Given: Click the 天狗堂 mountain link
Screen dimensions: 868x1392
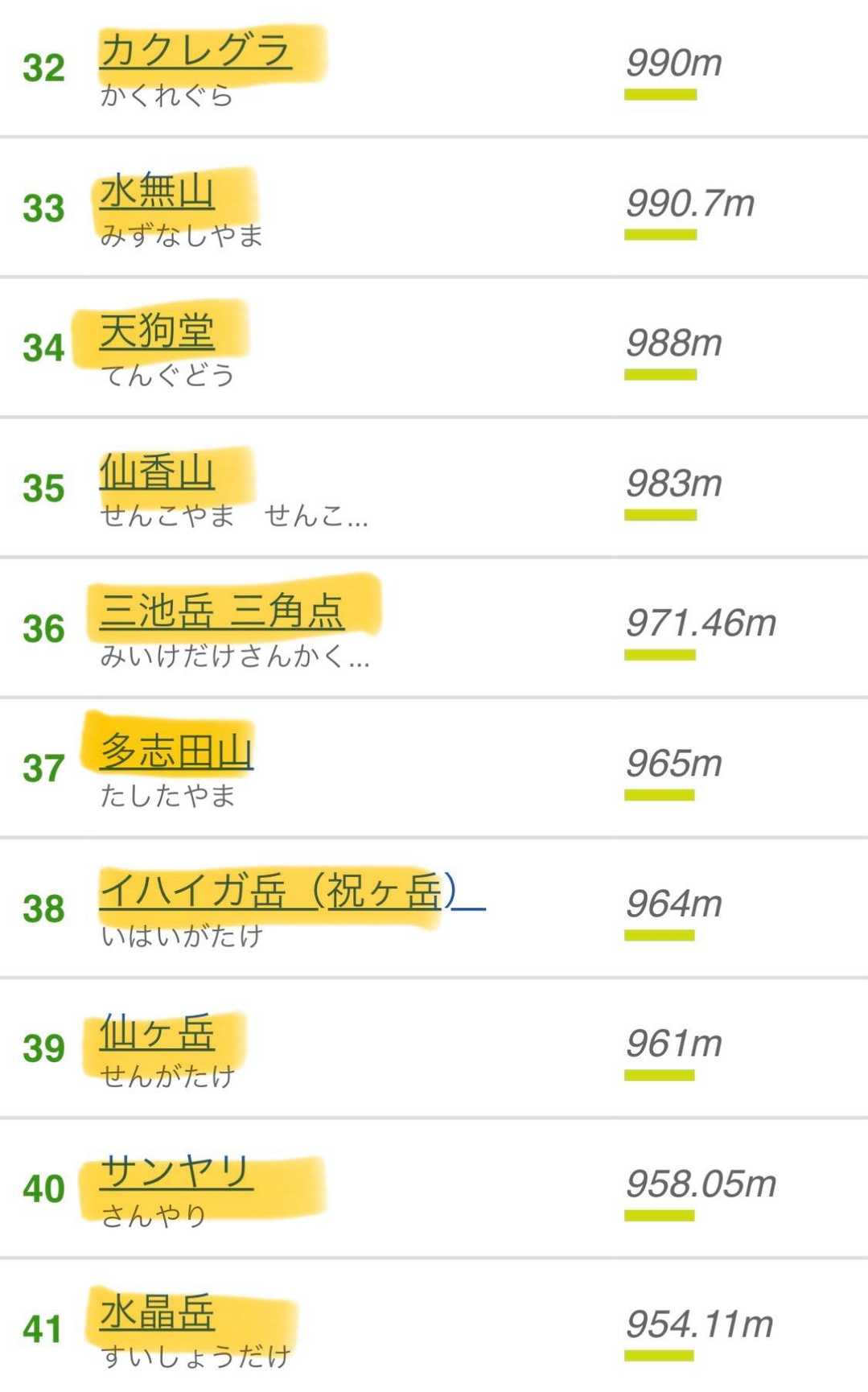Looking at the screenshot, I should 157,332.
